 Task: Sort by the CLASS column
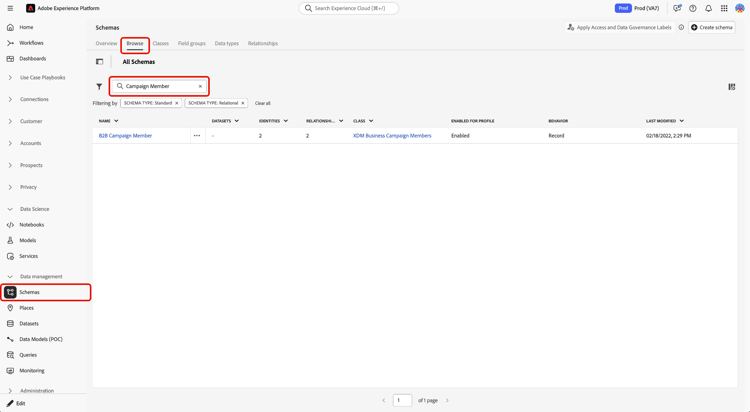click(x=363, y=121)
